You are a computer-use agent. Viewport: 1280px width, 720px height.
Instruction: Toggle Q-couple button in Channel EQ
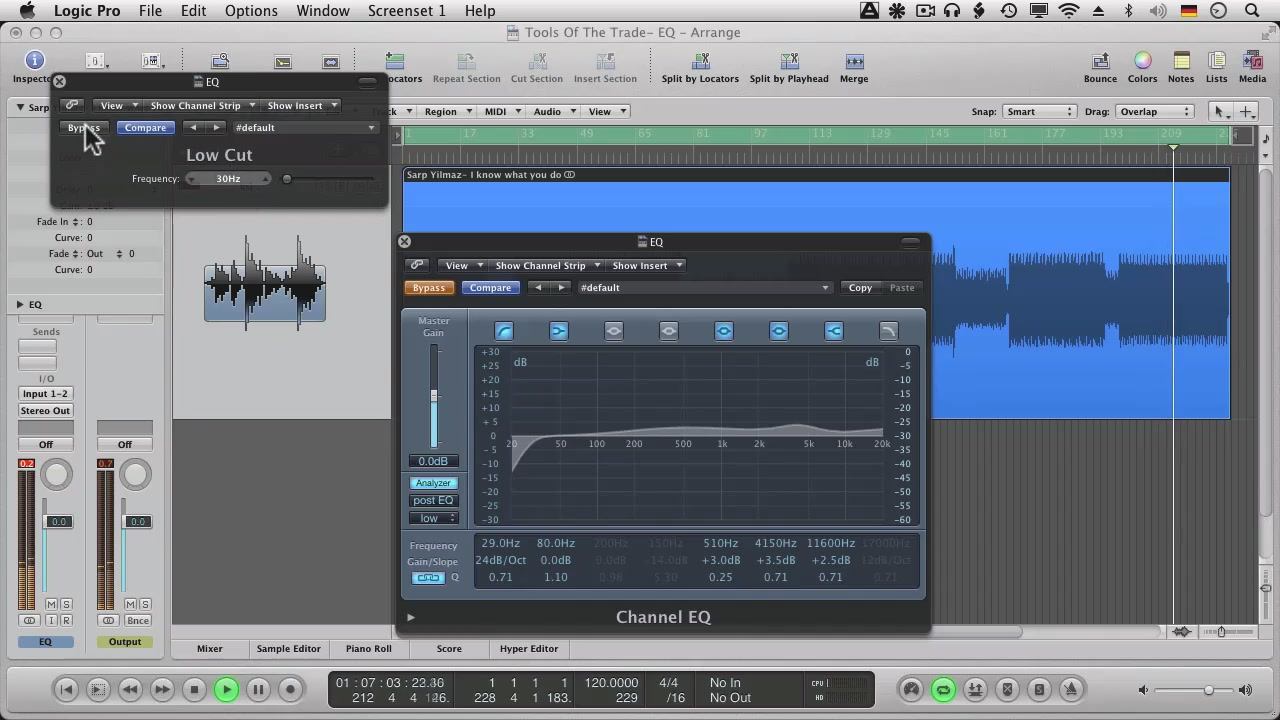[x=429, y=578]
